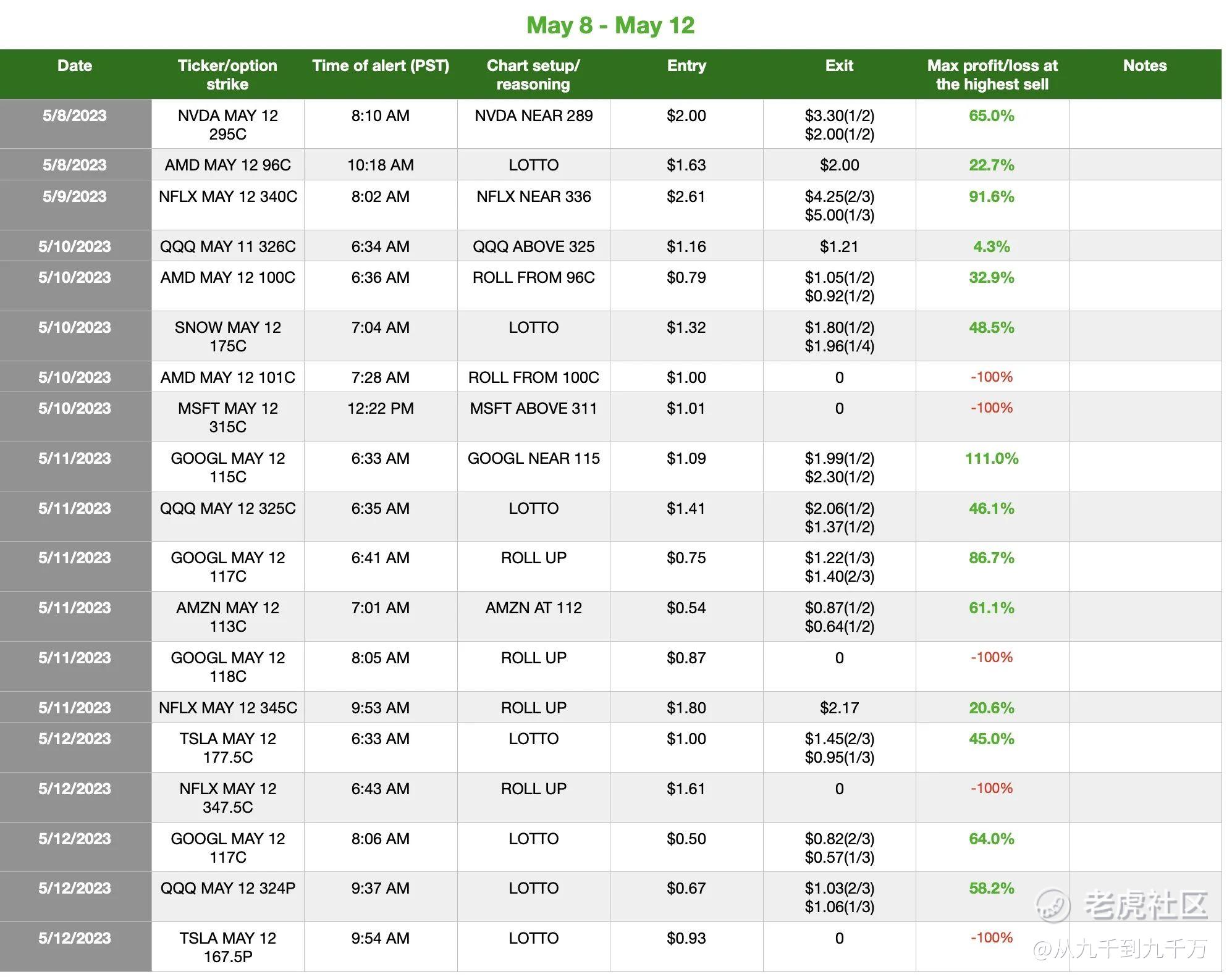Select the Max profit/loss column header
Viewport: 1232px width, 977px height.
coord(992,75)
